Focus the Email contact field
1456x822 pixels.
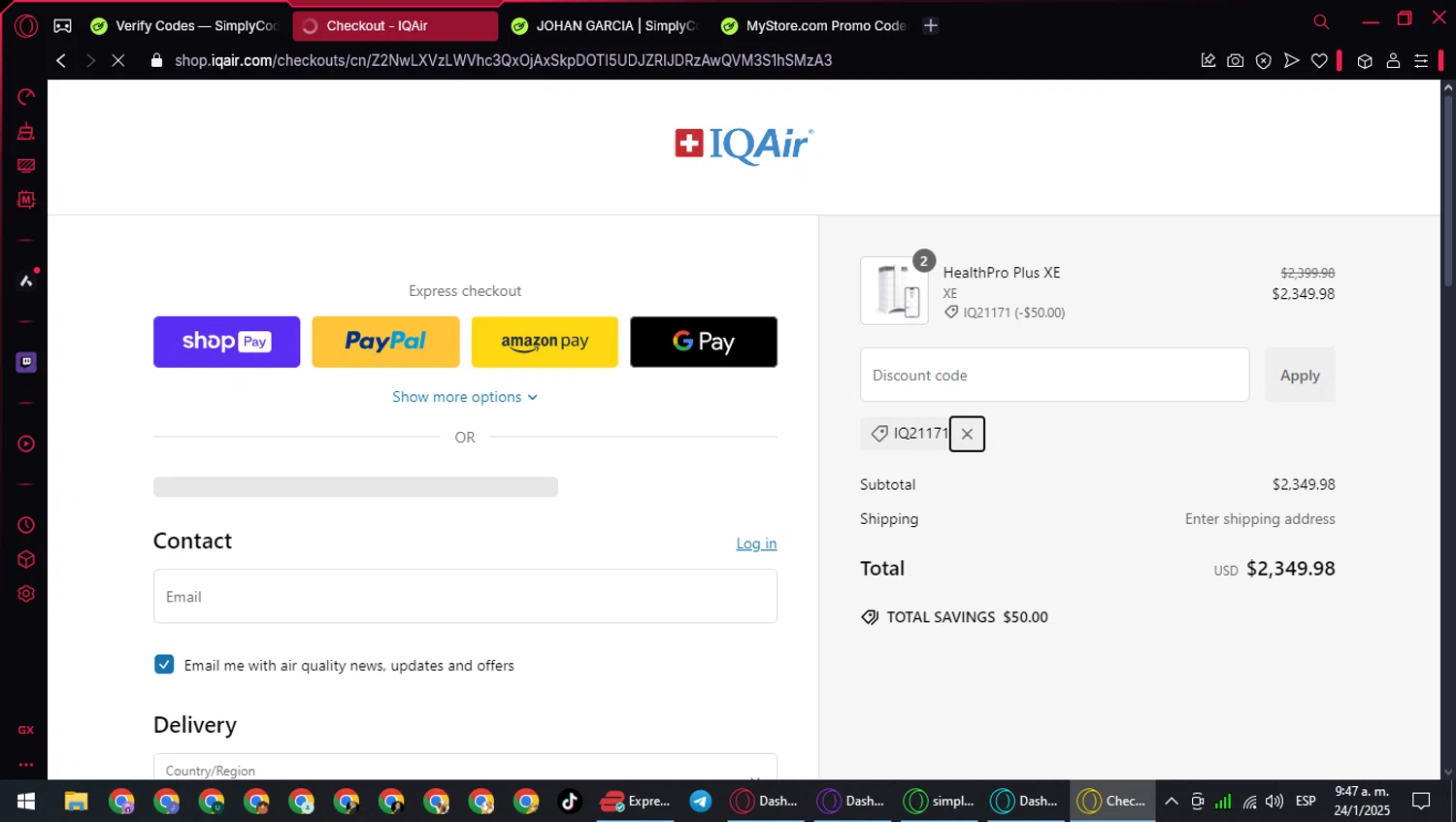tap(465, 596)
